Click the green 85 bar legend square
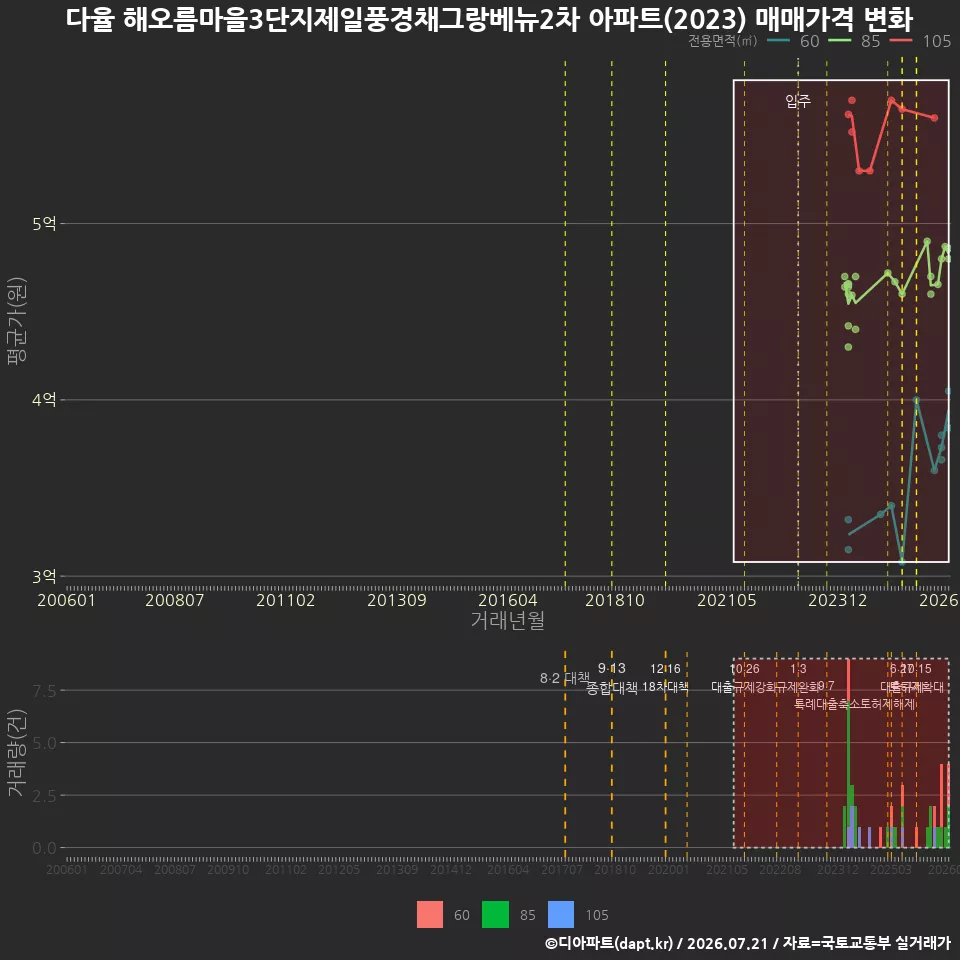The height and width of the screenshot is (960, 960). point(495,915)
